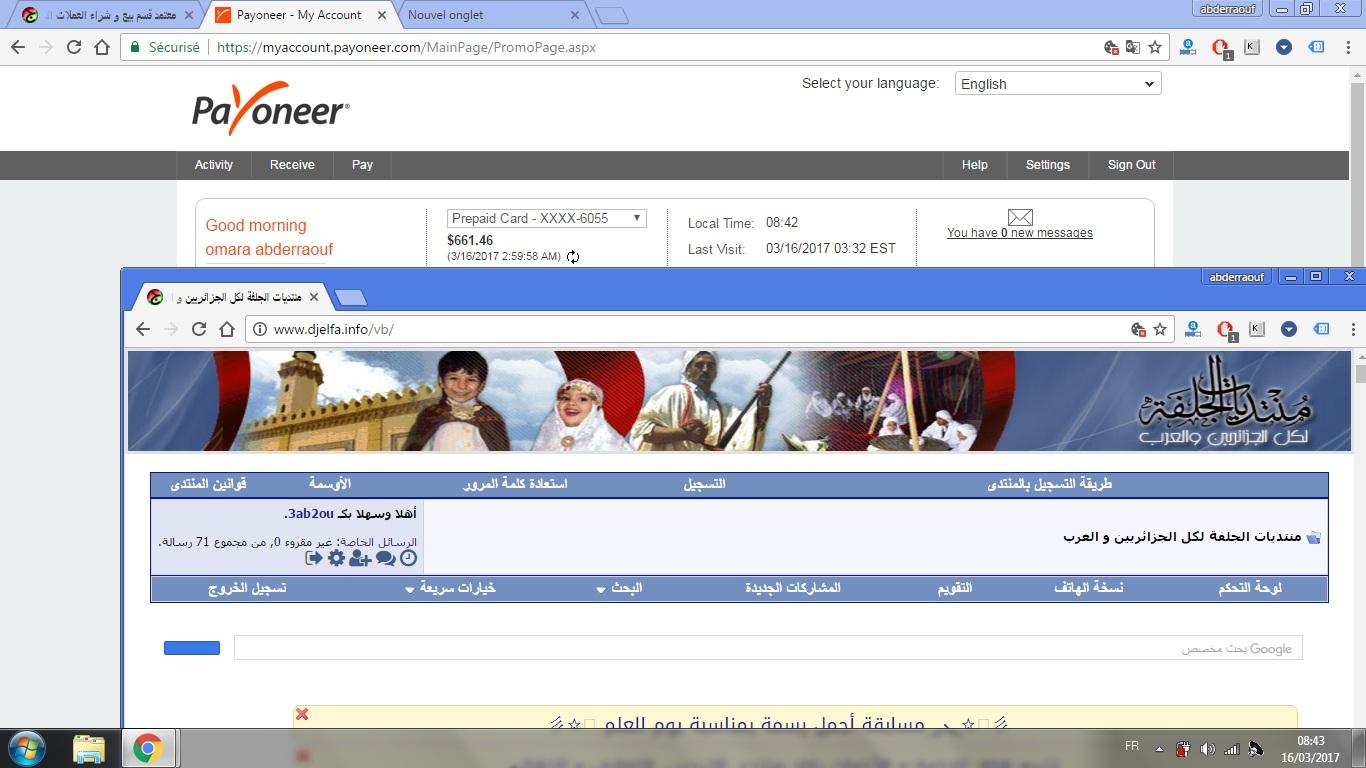Expand the Prepaid Card XXXX-6055 dropdown
Screen dimensions: 1366x768
(546, 218)
